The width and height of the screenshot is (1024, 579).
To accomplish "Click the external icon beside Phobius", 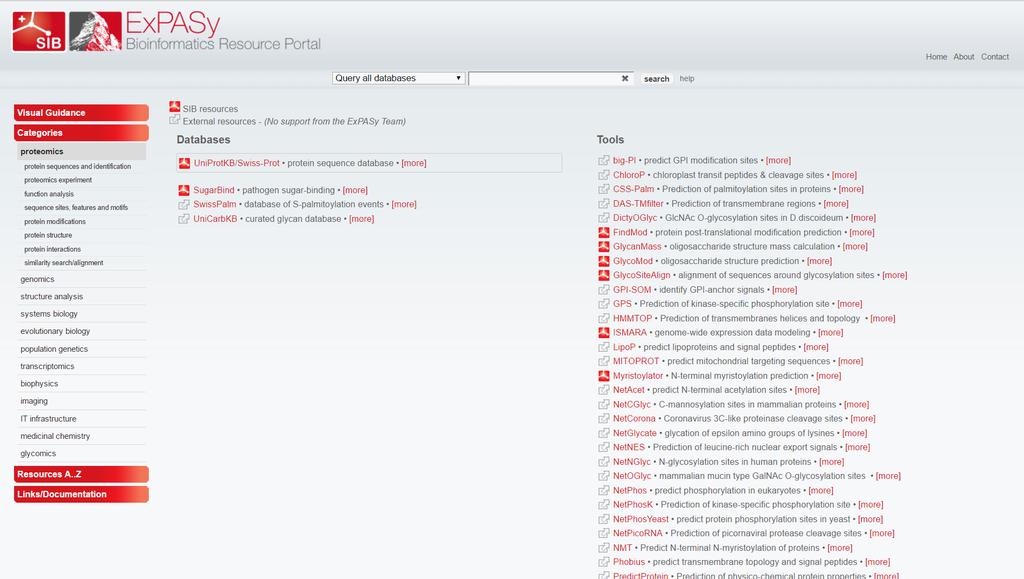I will [x=604, y=562].
